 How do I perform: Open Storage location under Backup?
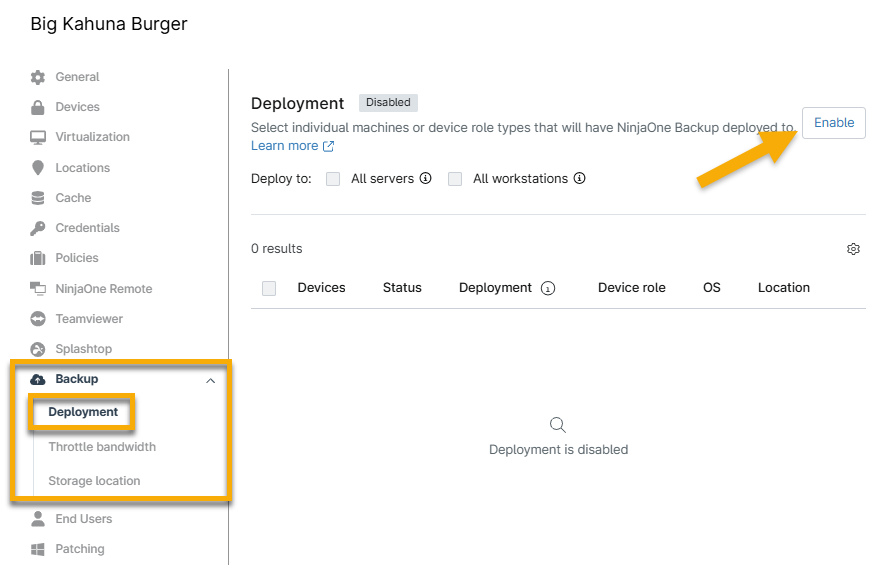[x=94, y=481]
